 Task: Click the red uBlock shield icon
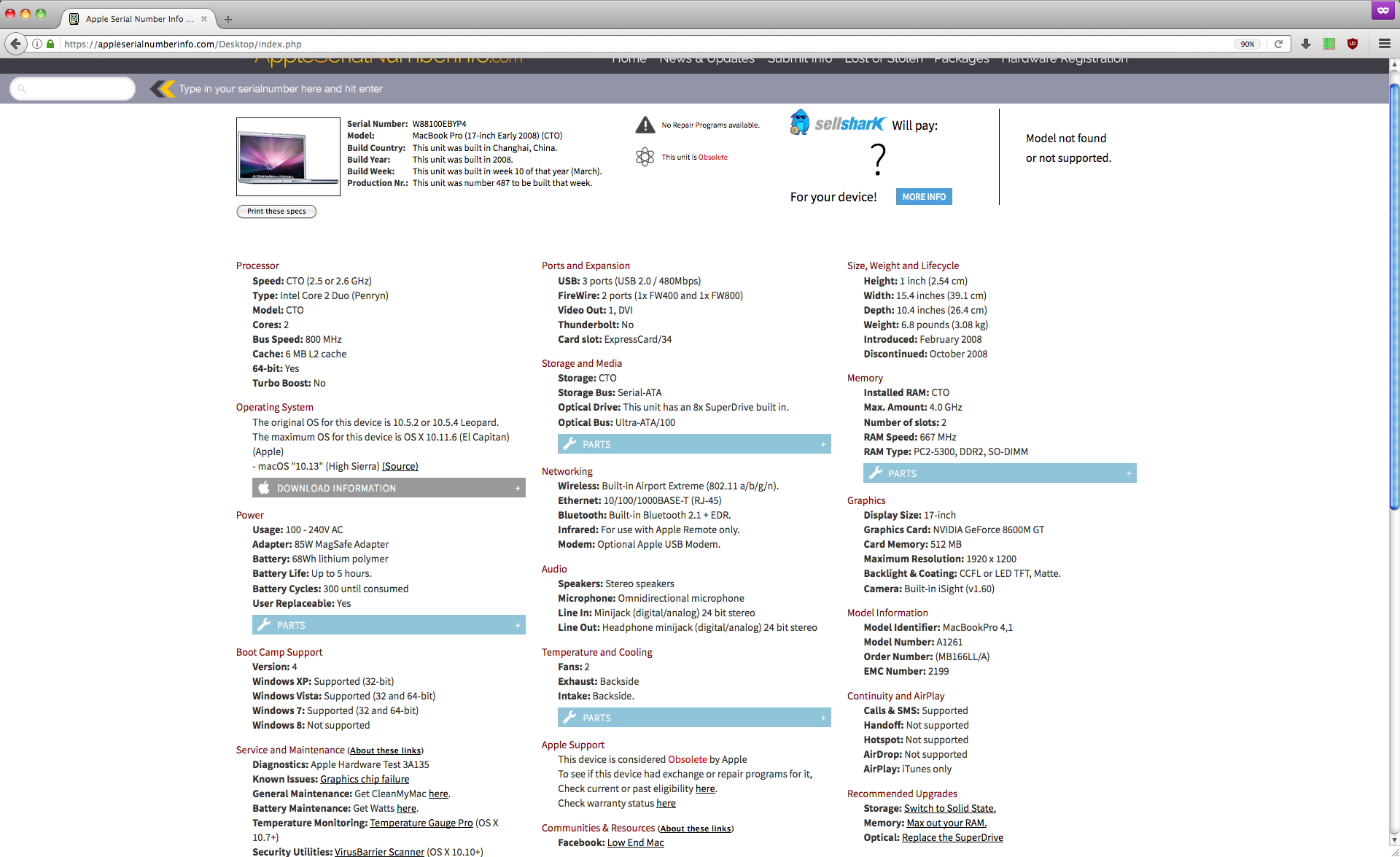1353,44
